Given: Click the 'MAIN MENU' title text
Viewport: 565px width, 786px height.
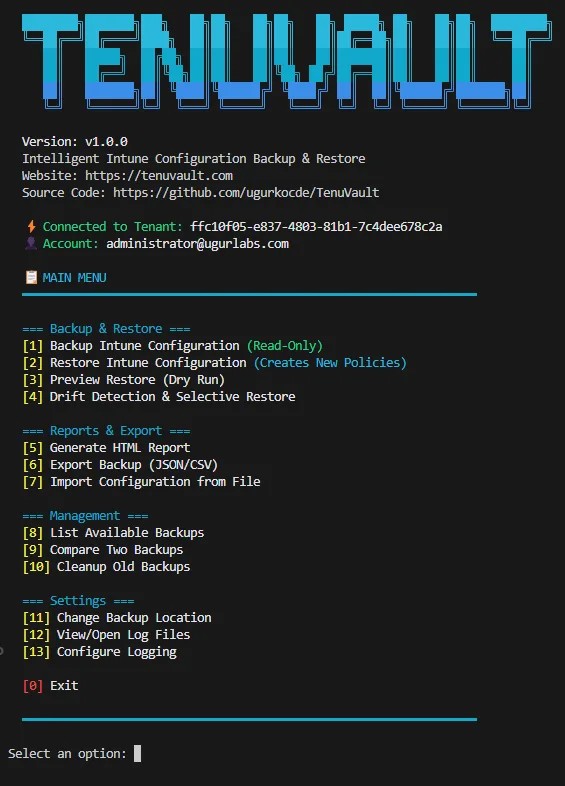Looking at the screenshot, I should pyautogui.click(x=74, y=277).
